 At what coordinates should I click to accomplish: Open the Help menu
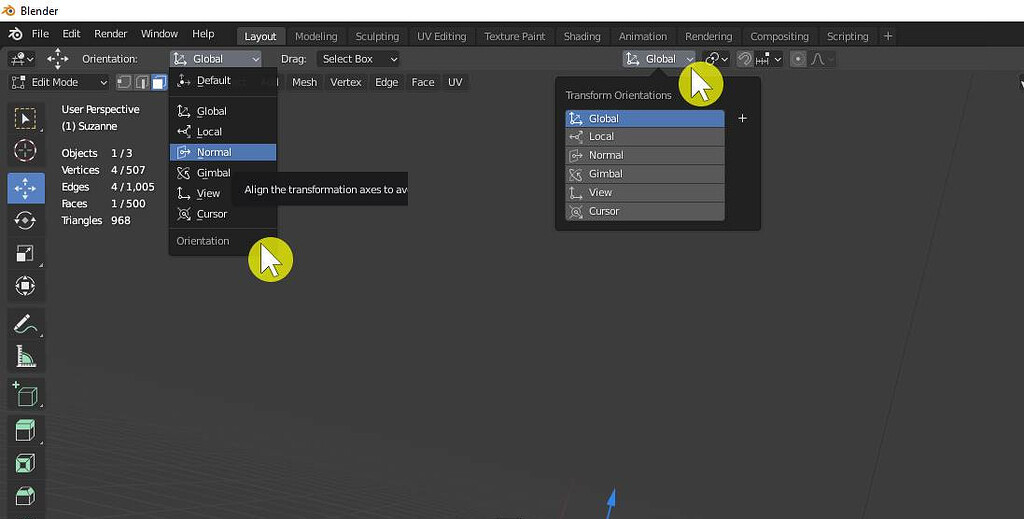click(203, 34)
